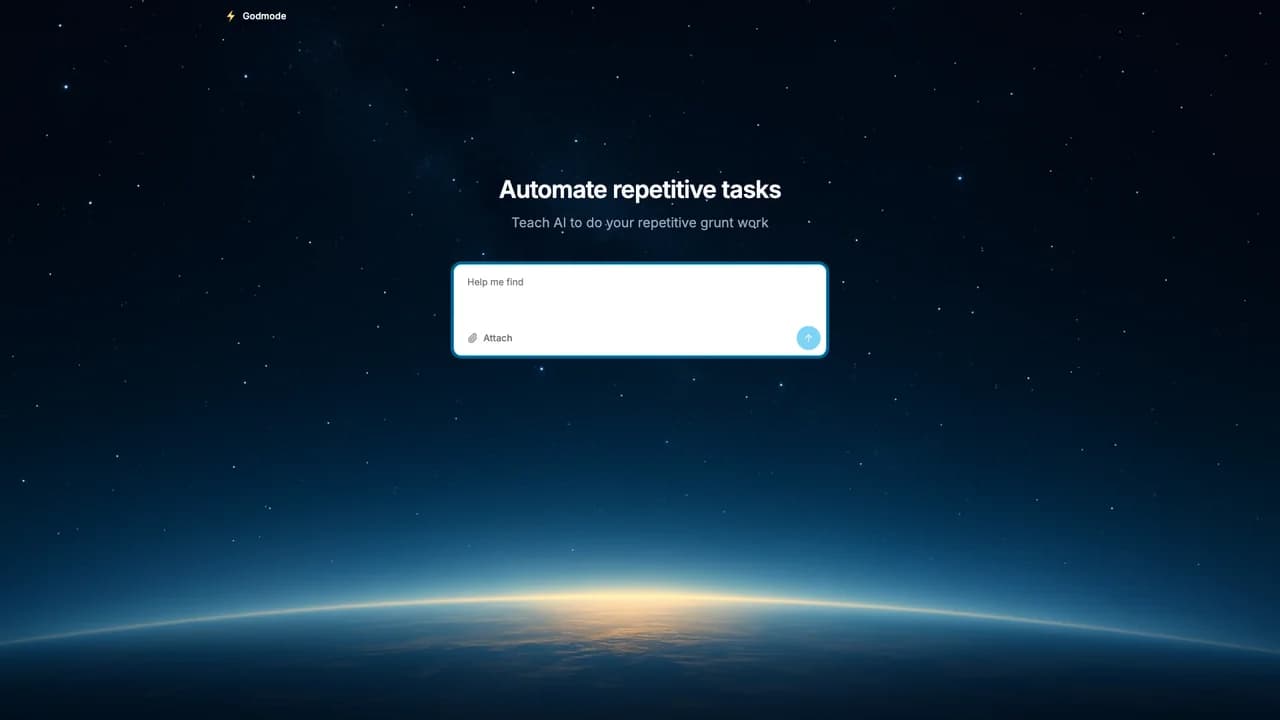Viewport: 1280px width, 720px height.
Task: Click the lightning bolt Godmode logo icon
Action: pyautogui.click(x=231, y=16)
